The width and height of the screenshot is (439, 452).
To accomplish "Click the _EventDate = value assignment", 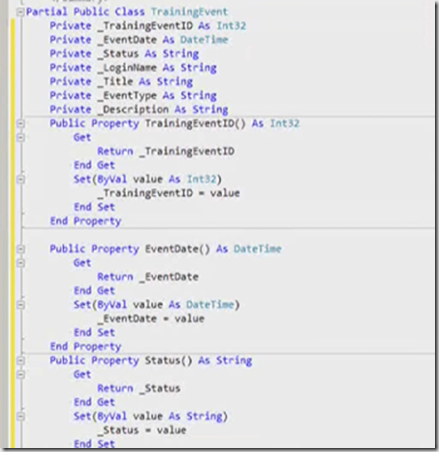I will coord(151,319).
